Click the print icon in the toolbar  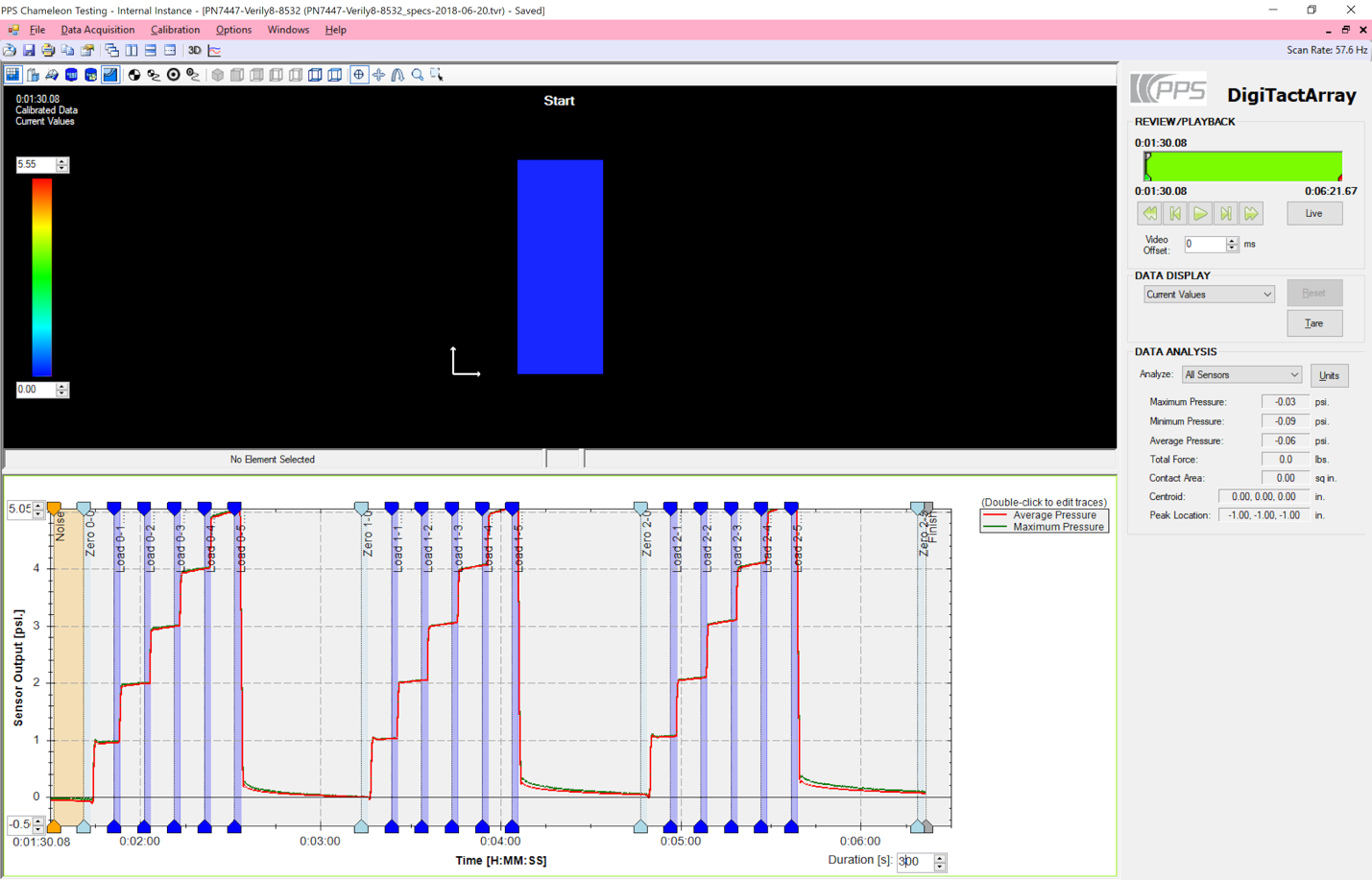click(48, 49)
